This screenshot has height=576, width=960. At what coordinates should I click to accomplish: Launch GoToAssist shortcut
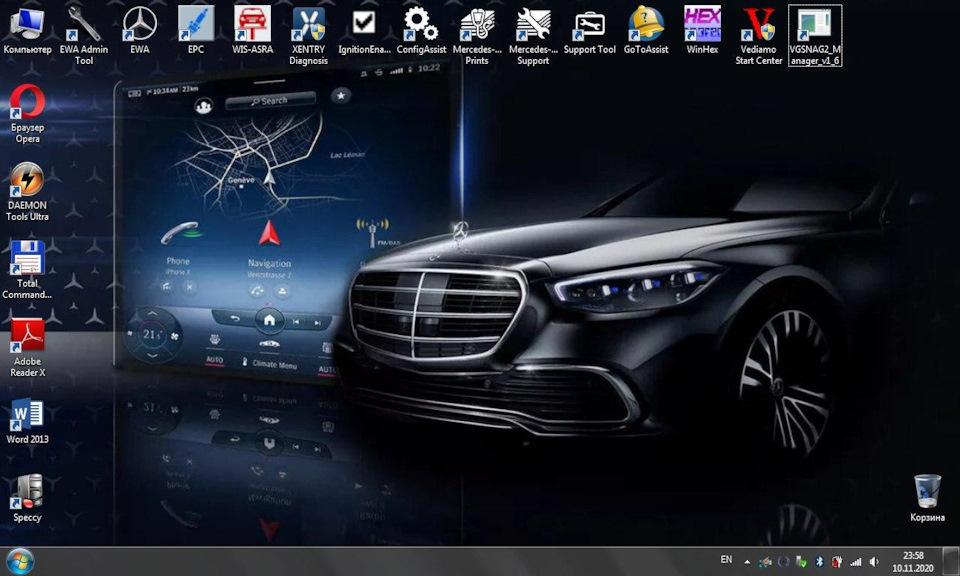click(646, 31)
